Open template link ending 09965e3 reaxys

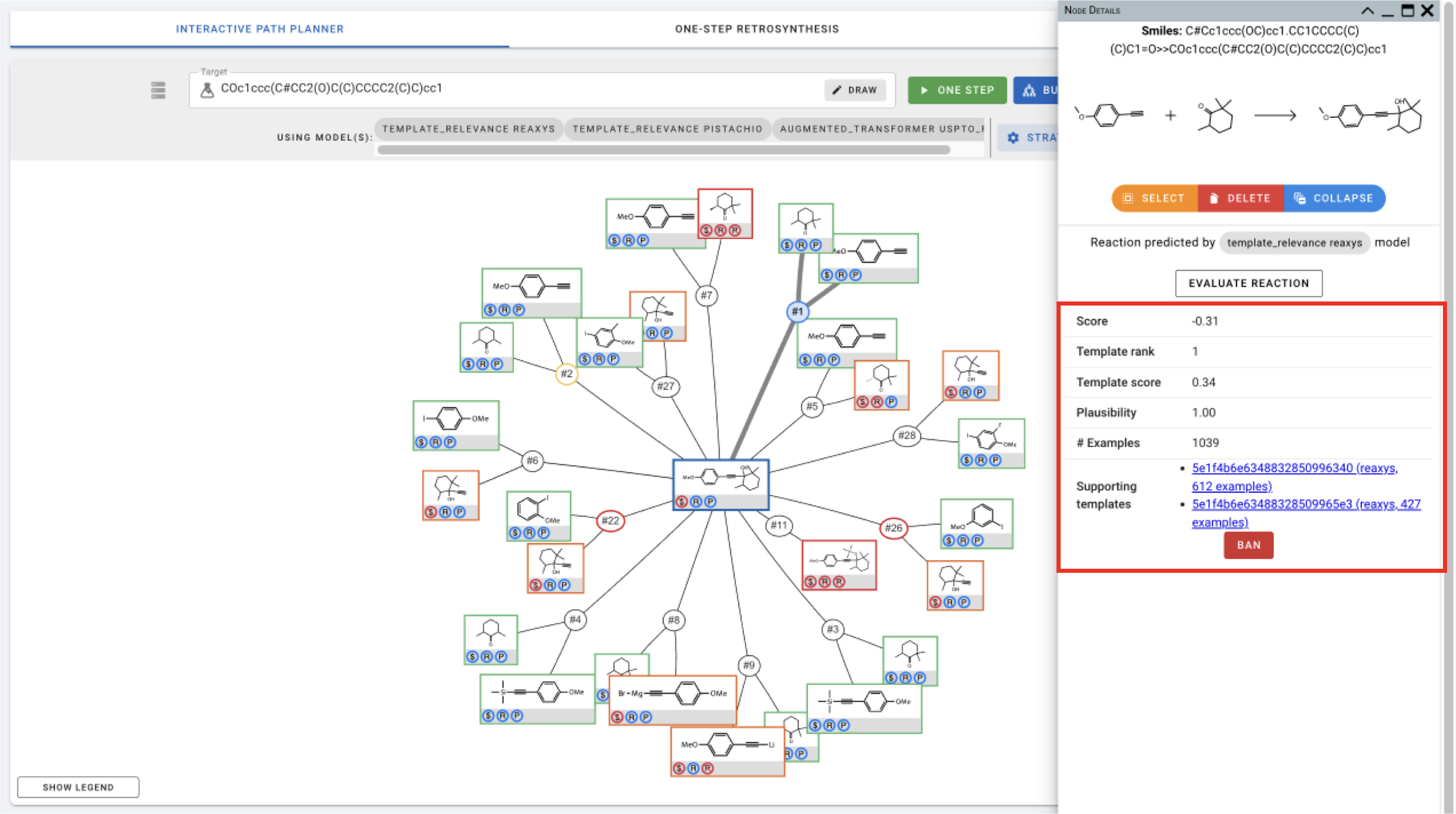1306,513
